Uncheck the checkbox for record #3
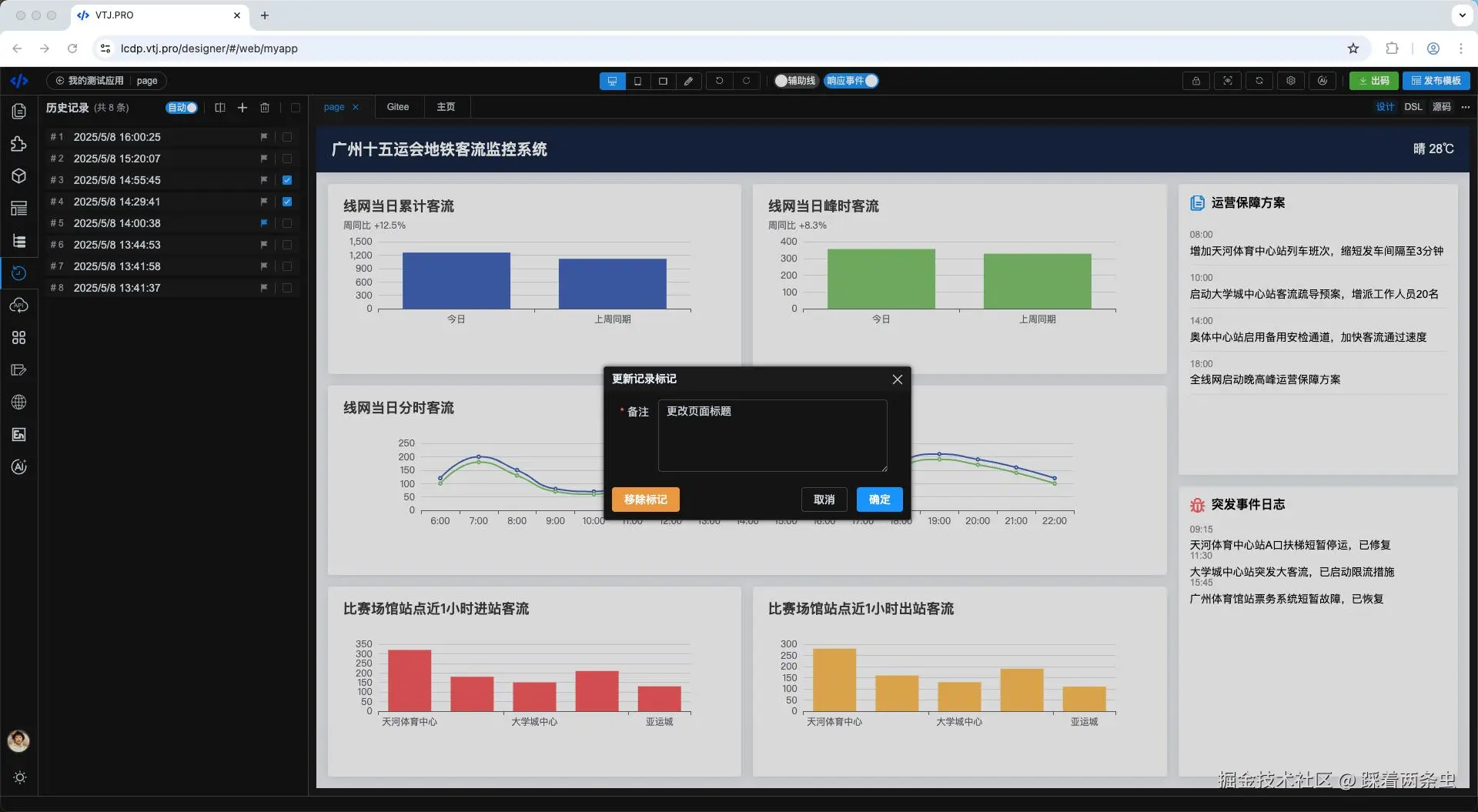Screen dimensions: 1478x812 click(x=287, y=180)
